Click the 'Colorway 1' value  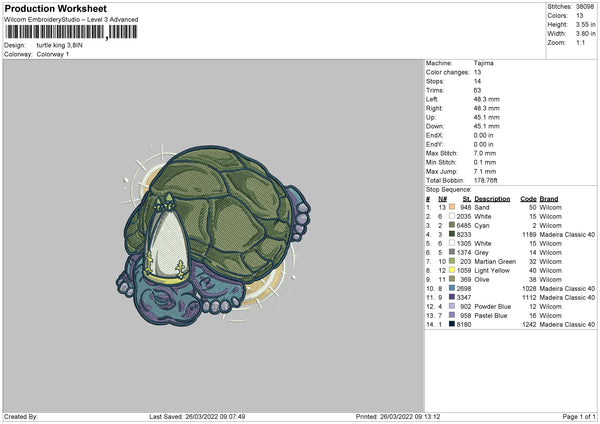click(x=53, y=54)
